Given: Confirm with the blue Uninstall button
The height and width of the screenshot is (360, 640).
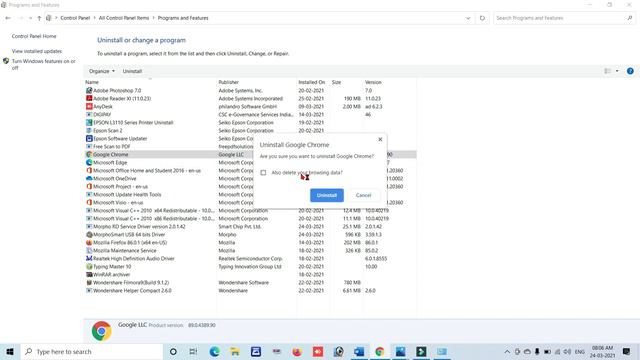Looking at the screenshot, I should (327, 195).
